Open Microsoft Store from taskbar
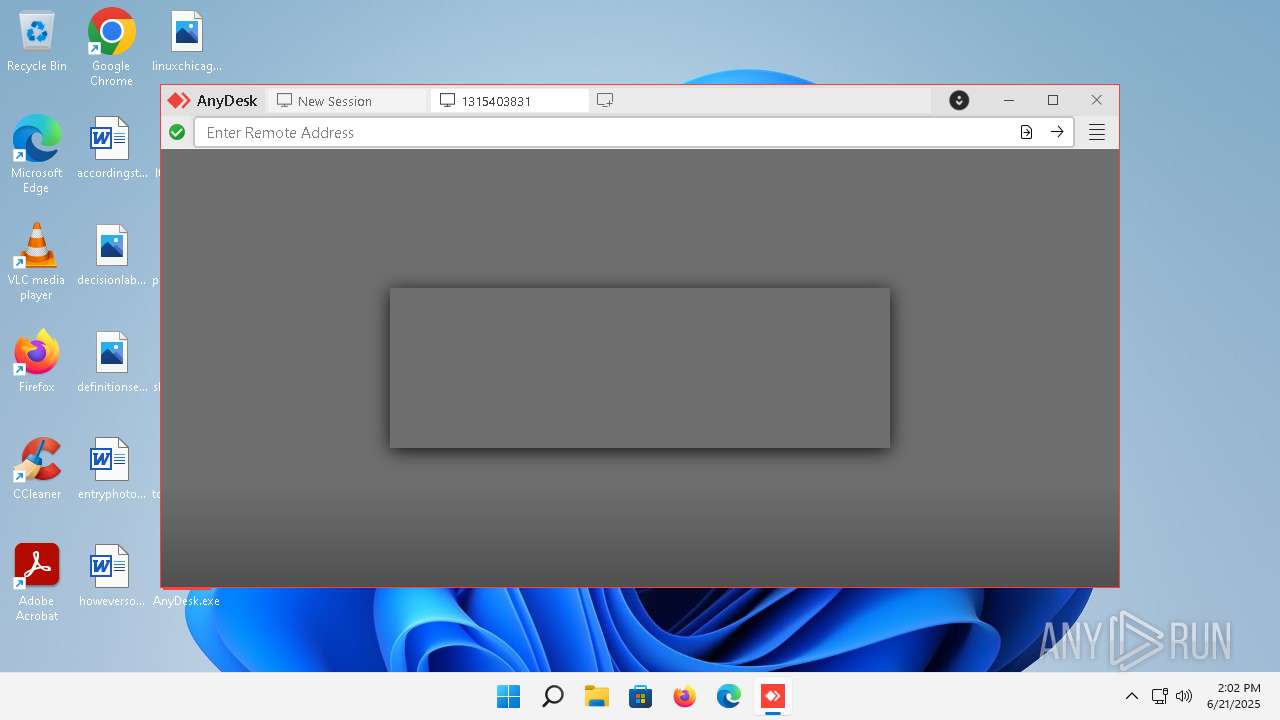Image resolution: width=1280 pixels, height=720 pixels. [641, 696]
